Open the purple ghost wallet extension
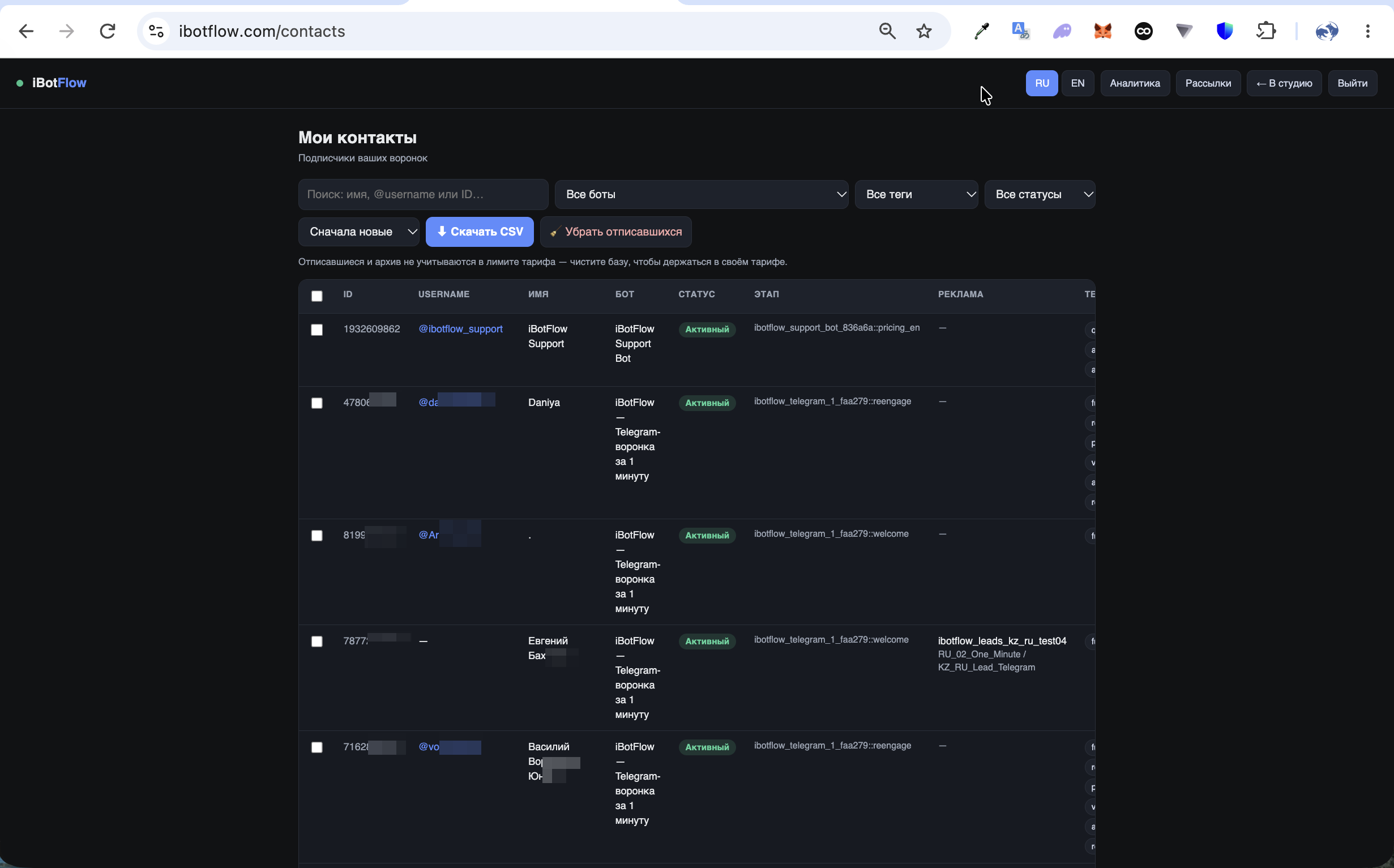 click(1062, 31)
